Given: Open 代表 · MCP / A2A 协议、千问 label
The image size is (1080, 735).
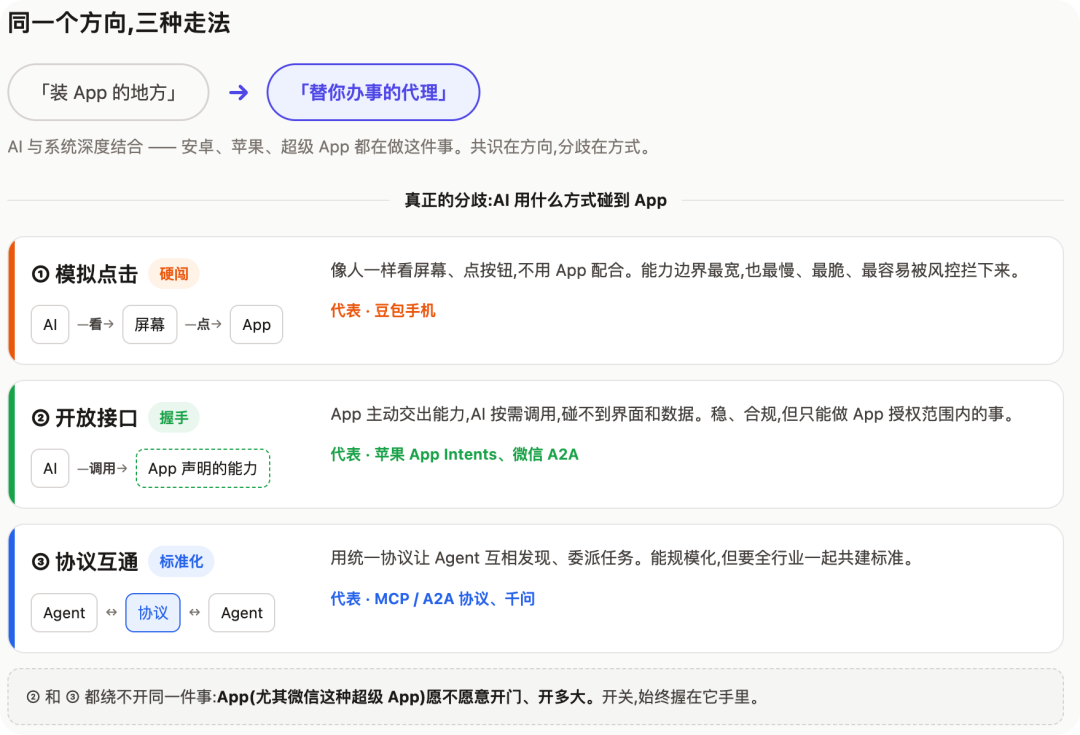Looking at the screenshot, I should click(x=433, y=599).
